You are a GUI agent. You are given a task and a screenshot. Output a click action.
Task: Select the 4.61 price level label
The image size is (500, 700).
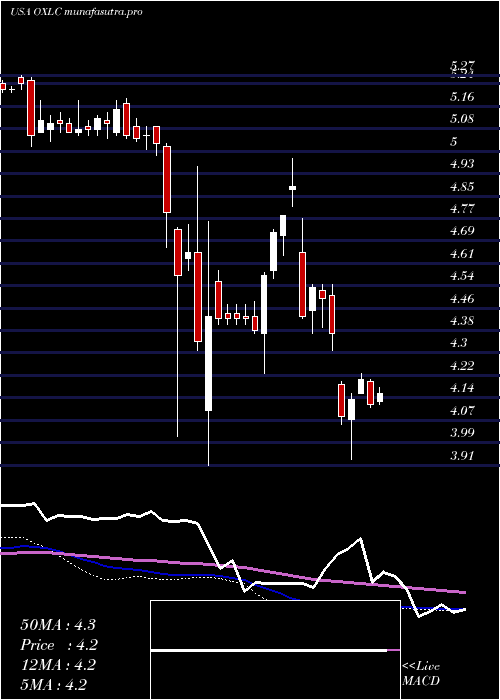[462, 254]
